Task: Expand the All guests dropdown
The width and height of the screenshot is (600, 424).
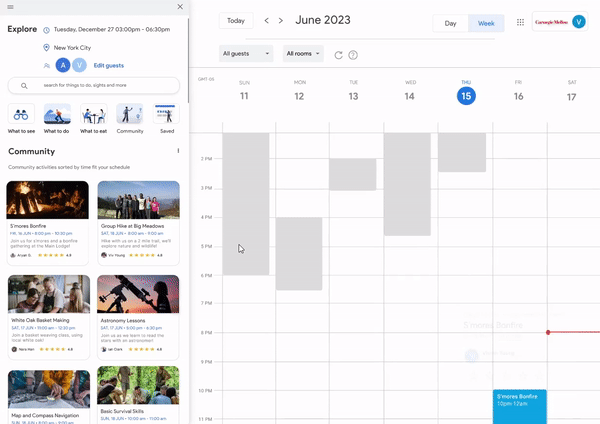Action: [246, 54]
